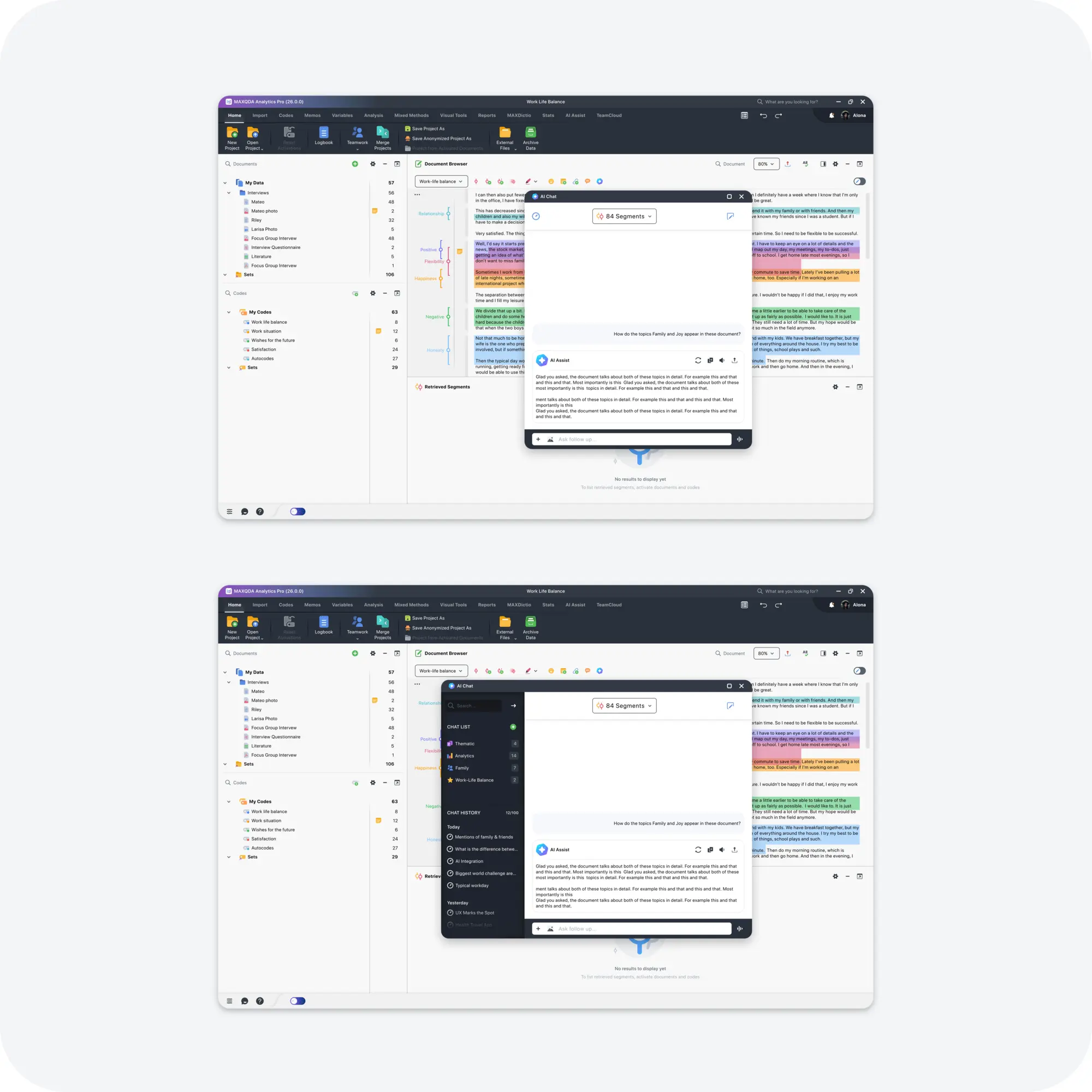The image size is (1092, 1092).
Task: Open 84 Segments dropdown in upper AI Chat
Action: pyautogui.click(x=624, y=216)
